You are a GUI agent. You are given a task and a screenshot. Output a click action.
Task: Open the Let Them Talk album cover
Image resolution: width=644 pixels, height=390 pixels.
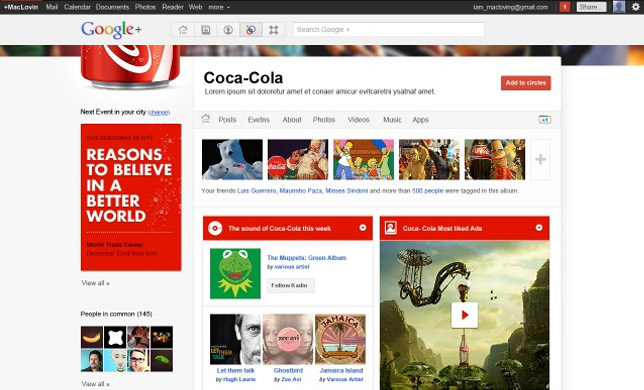click(x=235, y=339)
